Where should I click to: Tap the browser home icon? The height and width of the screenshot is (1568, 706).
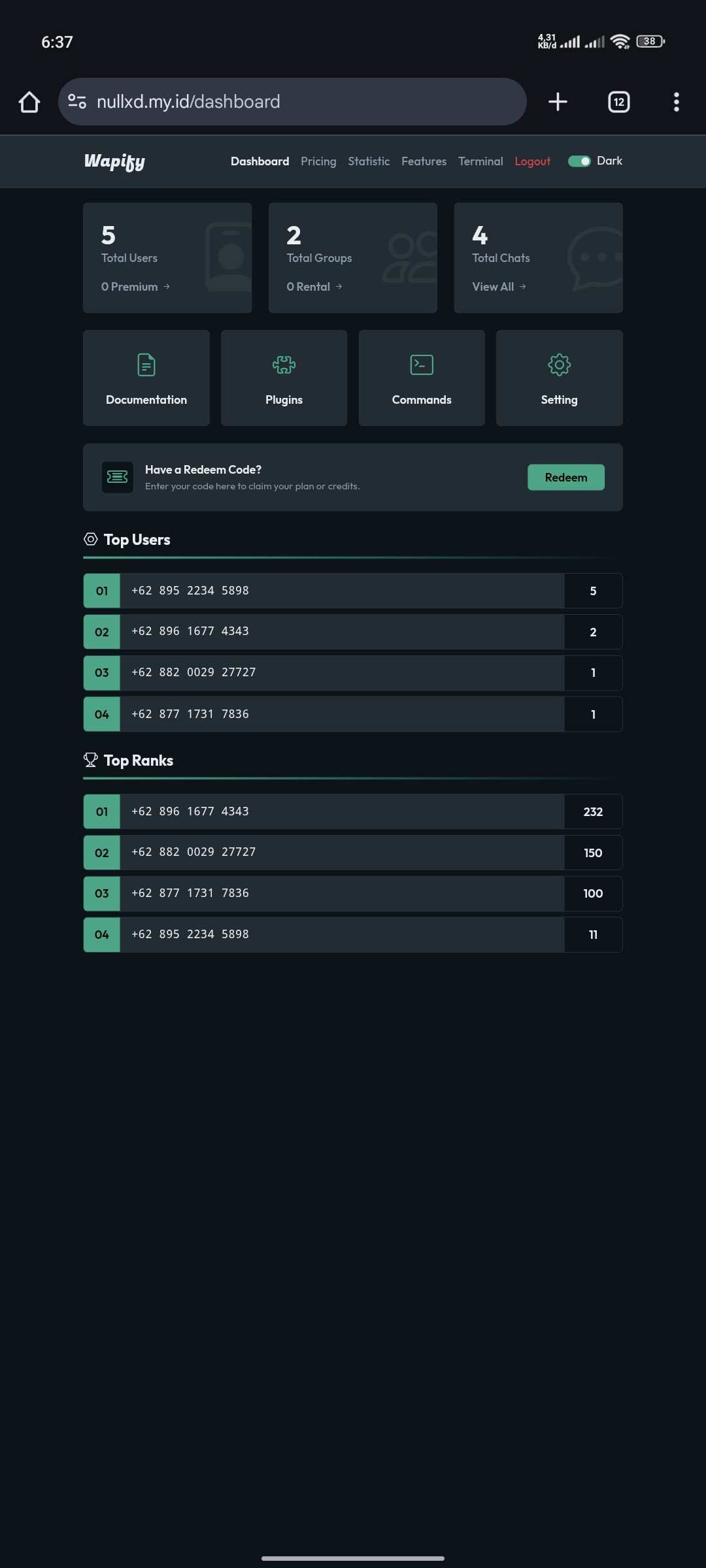(29, 102)
